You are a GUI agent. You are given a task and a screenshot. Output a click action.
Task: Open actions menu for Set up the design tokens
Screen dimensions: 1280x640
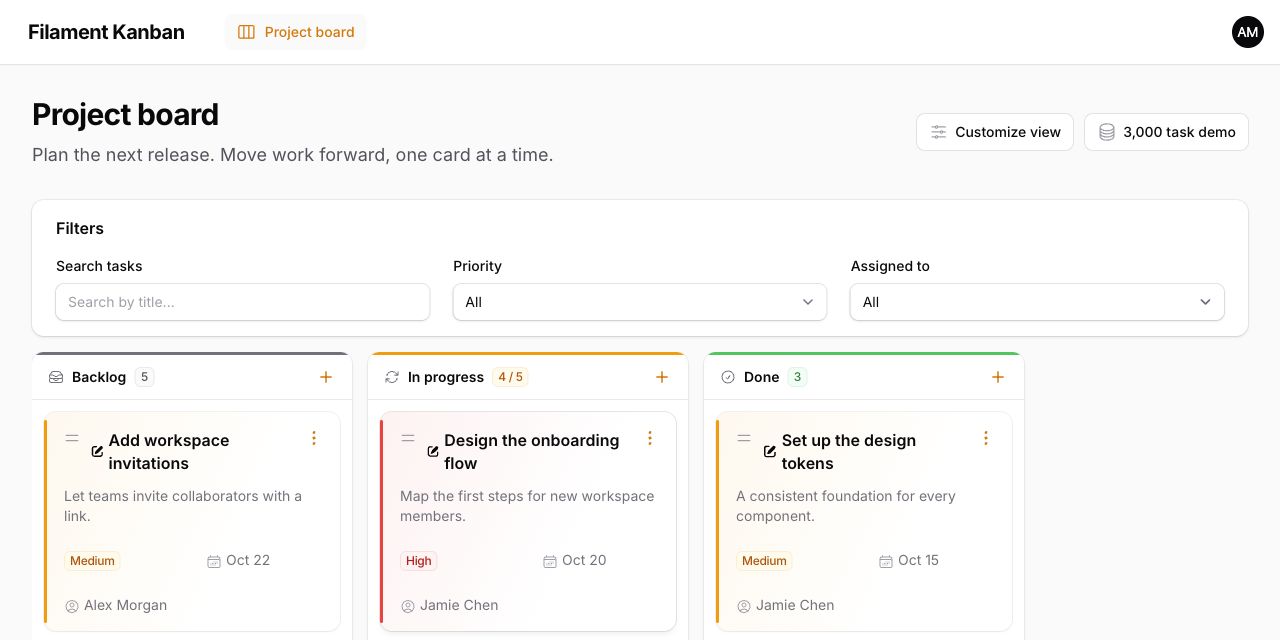986,438
